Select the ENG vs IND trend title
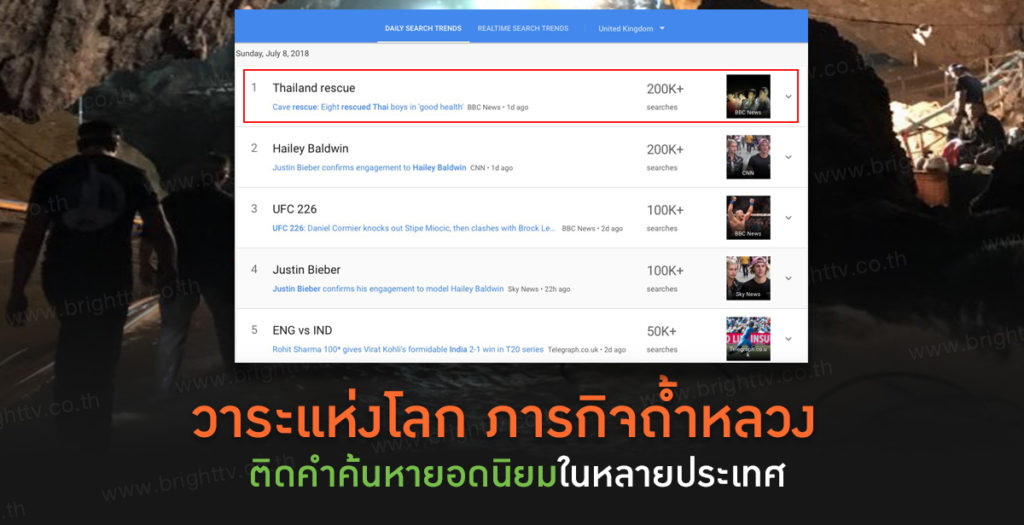Screen dimensions: 1024x525 tap(302, 330)
